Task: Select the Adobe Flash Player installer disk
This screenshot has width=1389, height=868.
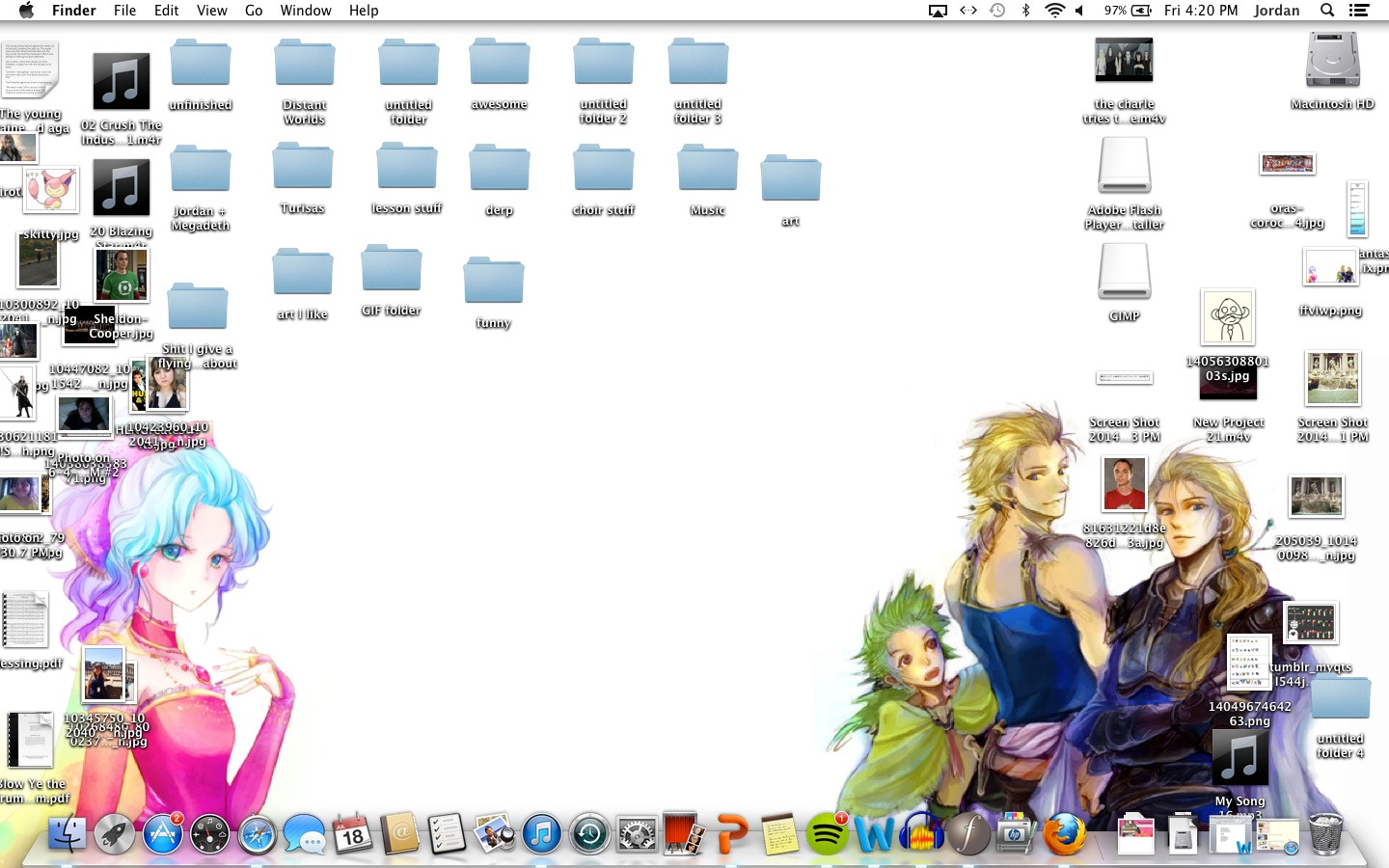Action: pos(1125,166)
